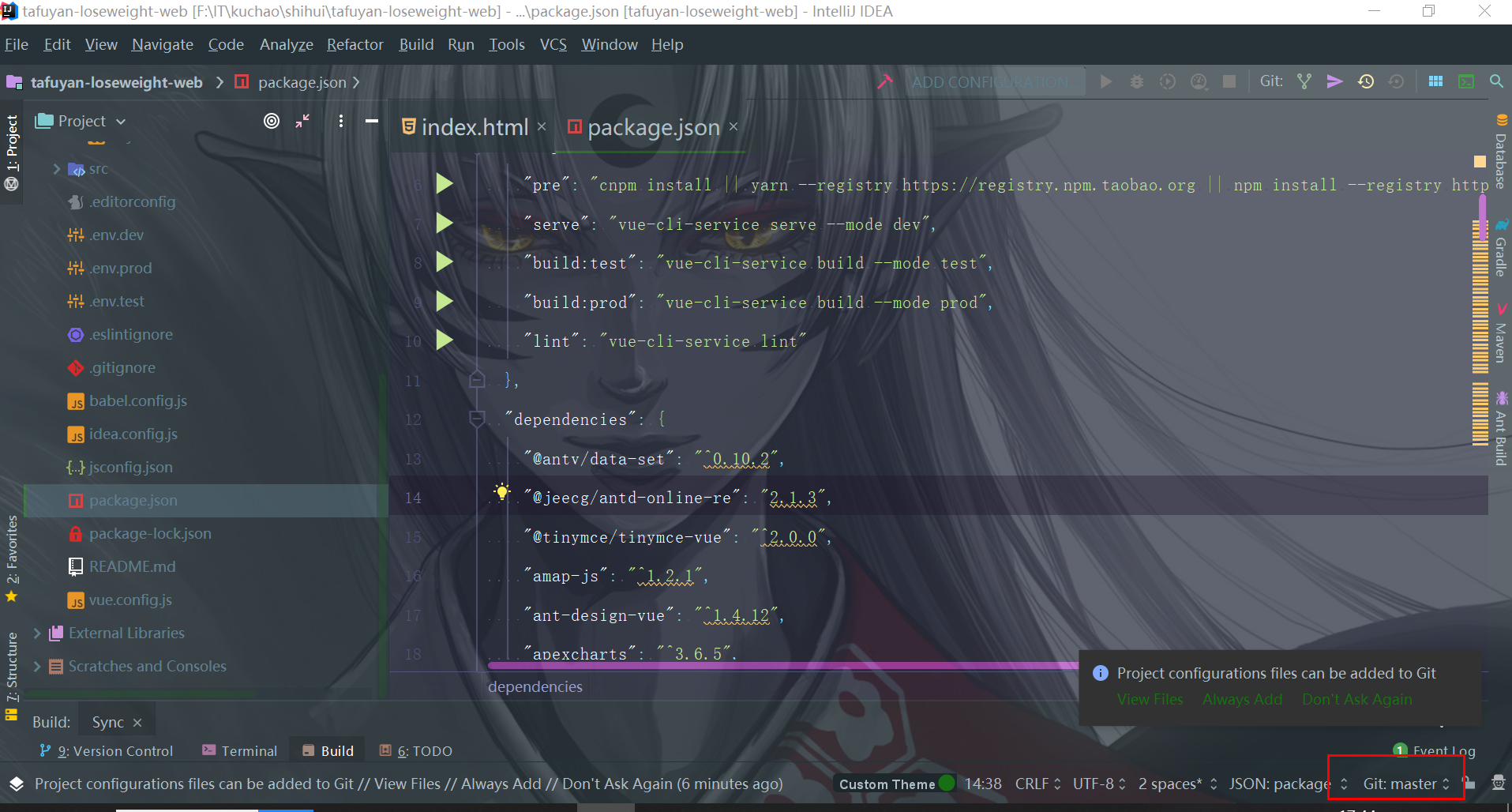1512x812 pixels.
Task: Click the Git rollback icon
Action: point(1396,81)
